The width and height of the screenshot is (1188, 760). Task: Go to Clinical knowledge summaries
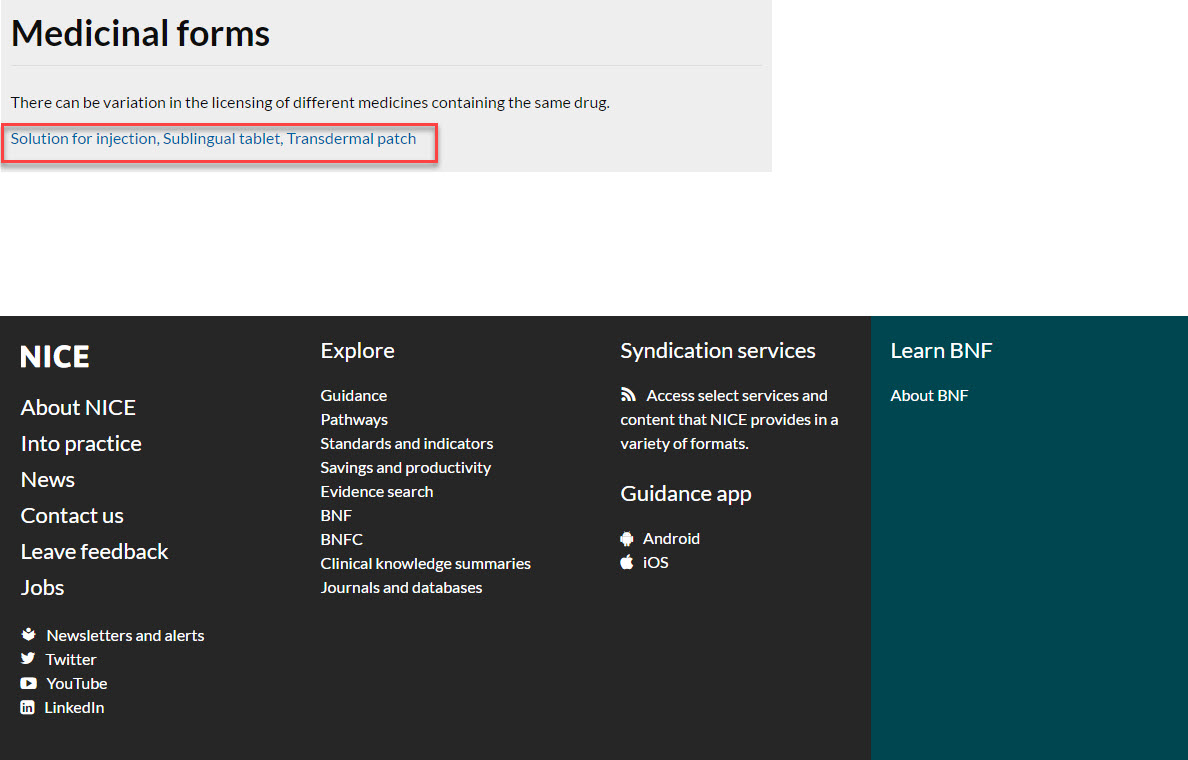tap(425, 563)
